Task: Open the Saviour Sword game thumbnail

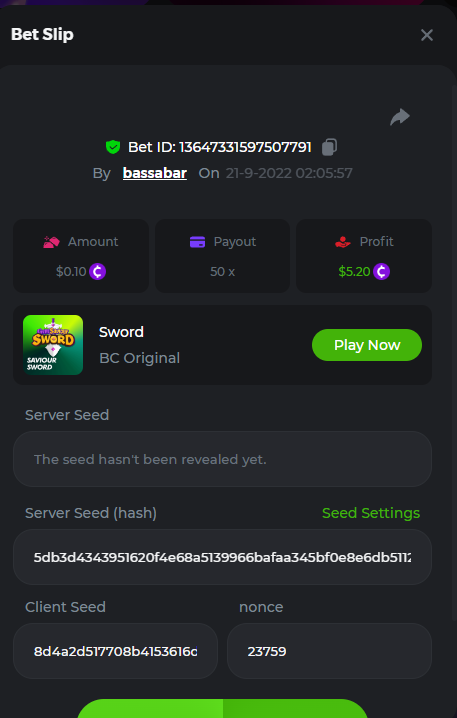Action: (x=53, y=345)
